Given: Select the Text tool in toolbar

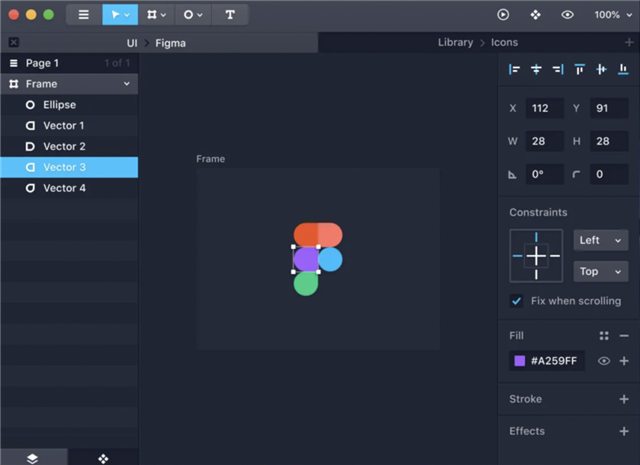Looking at the screenshot, I should [230, 15].
